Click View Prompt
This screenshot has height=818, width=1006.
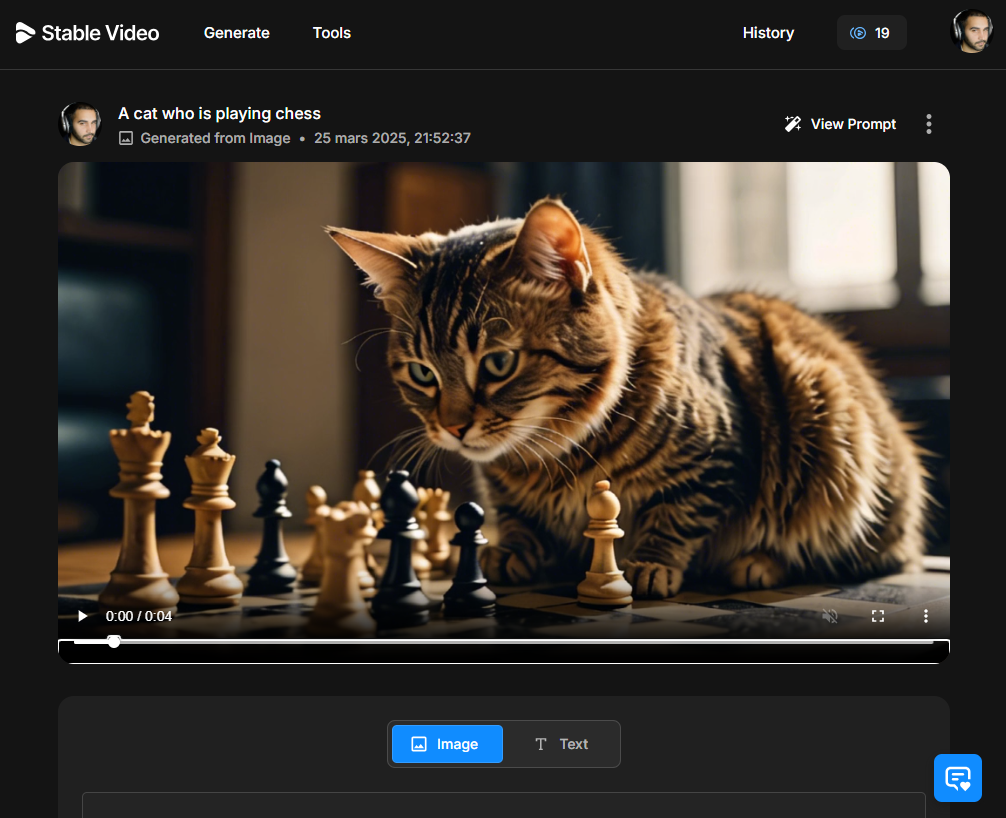tap(853, 123)
